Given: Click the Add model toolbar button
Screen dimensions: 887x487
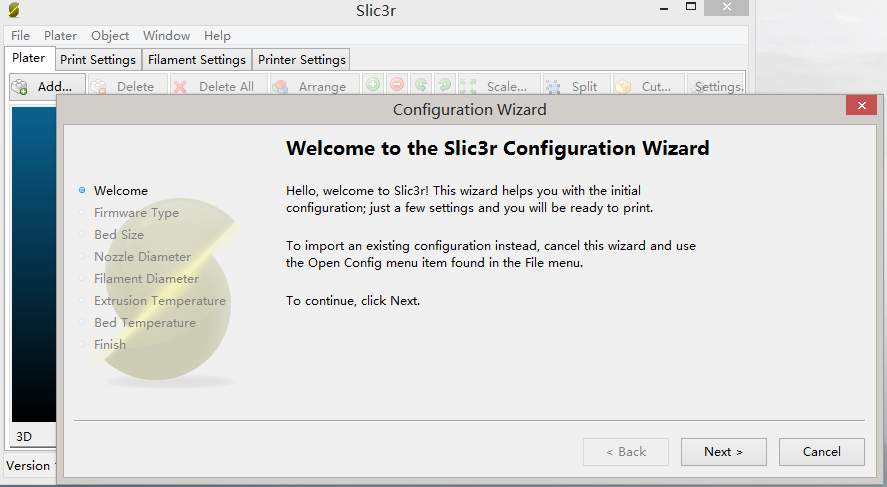Looking at the screenshot, I should (46, 87).
